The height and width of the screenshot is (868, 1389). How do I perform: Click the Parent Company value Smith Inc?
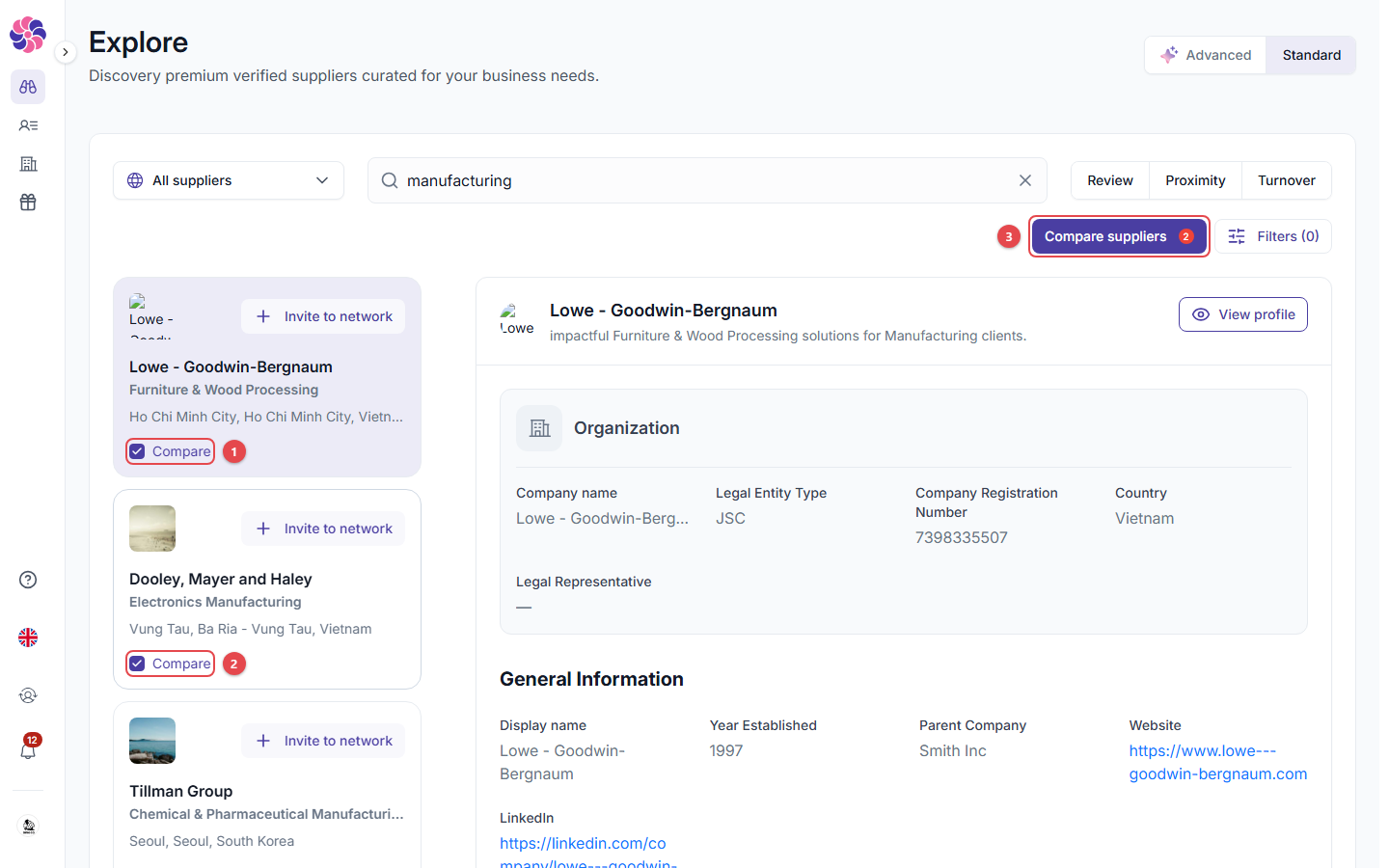(953, 750)
